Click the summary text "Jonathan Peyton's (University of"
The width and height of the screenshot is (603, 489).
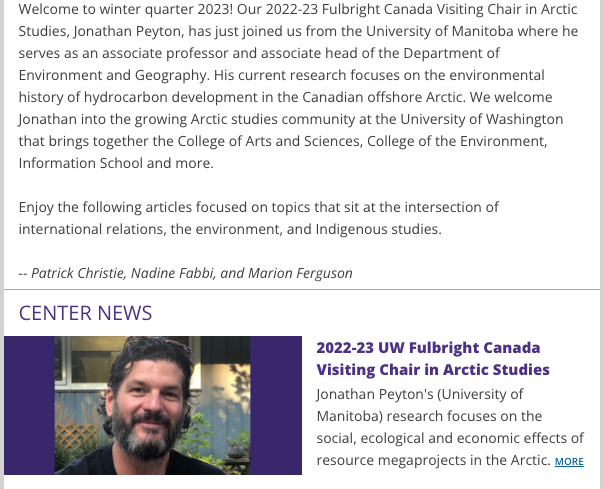(420, 394)
